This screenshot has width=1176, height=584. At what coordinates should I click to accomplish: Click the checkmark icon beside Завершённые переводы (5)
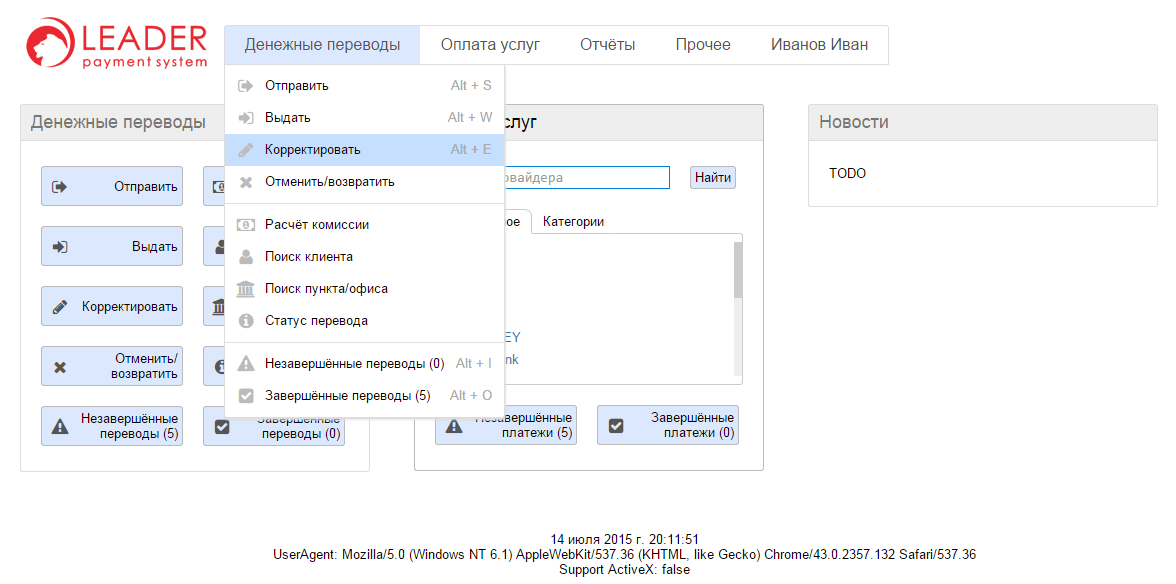(x=245, y=396)
